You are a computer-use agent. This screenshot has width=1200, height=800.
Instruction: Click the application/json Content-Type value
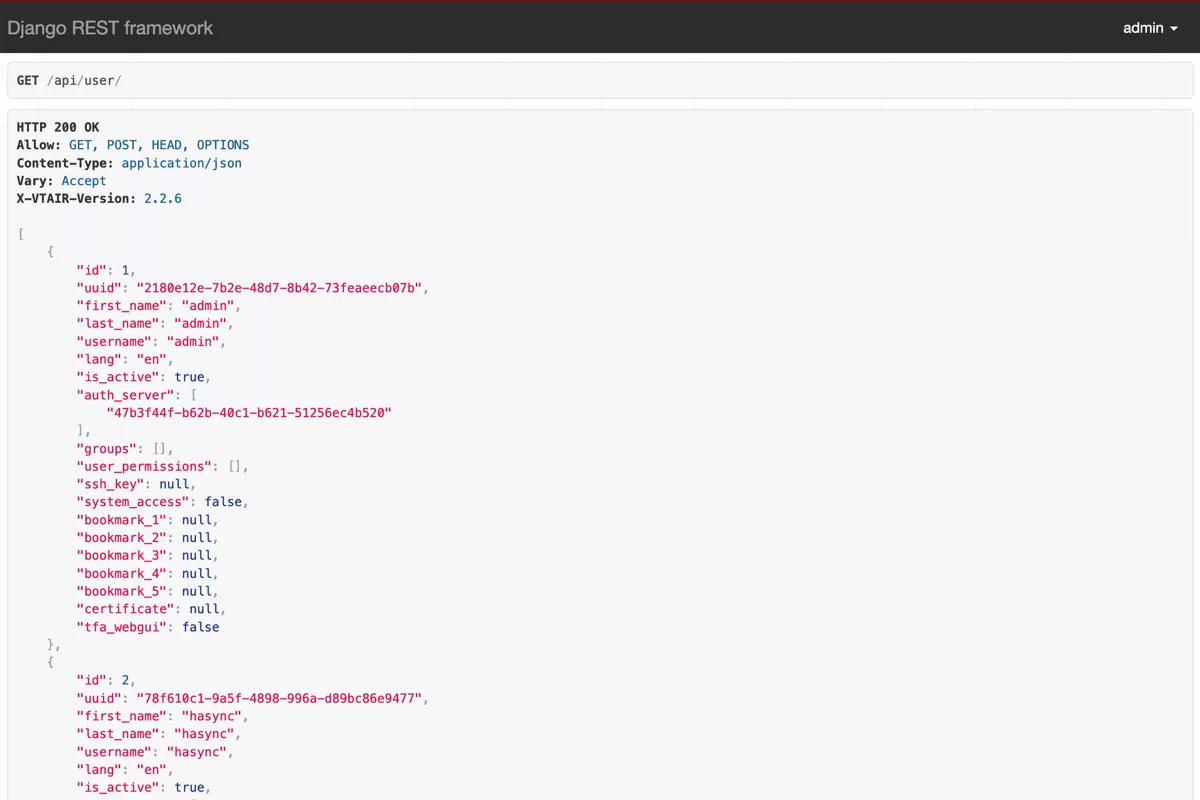181,162
